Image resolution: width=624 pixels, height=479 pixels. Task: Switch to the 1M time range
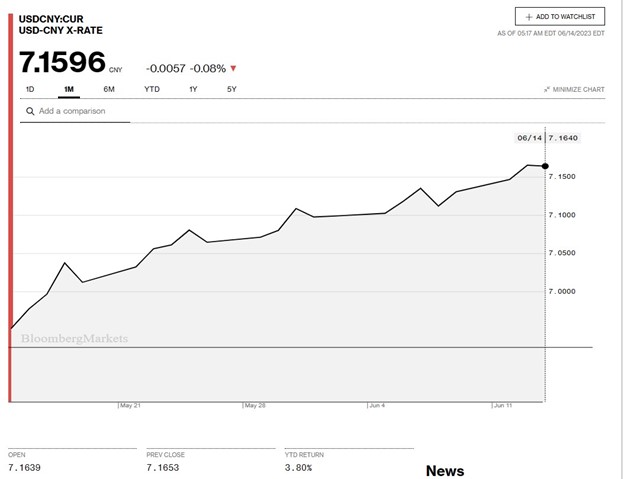coord(69,89)
